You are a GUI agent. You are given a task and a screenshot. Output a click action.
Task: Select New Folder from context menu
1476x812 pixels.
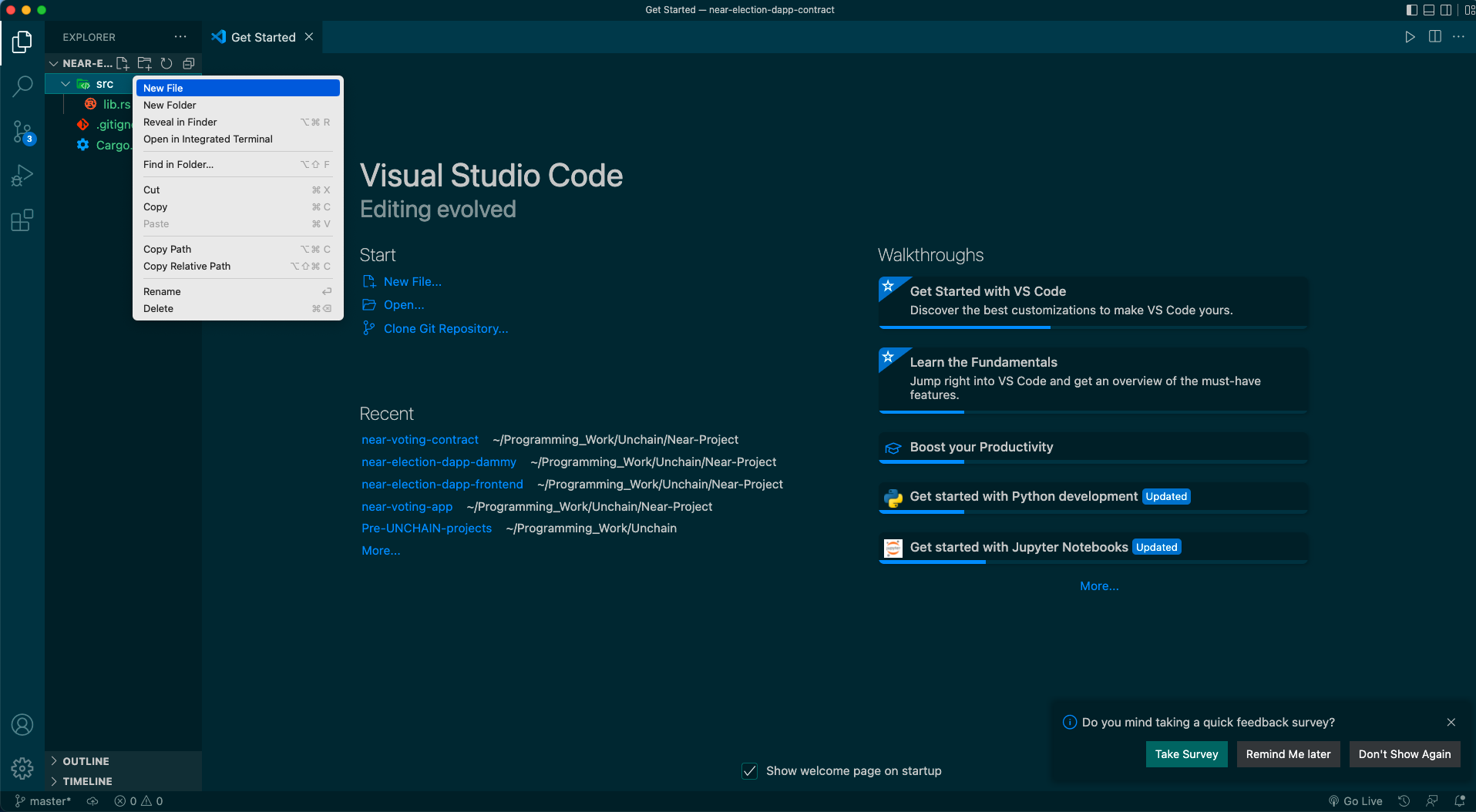click(x=238, y=105)
